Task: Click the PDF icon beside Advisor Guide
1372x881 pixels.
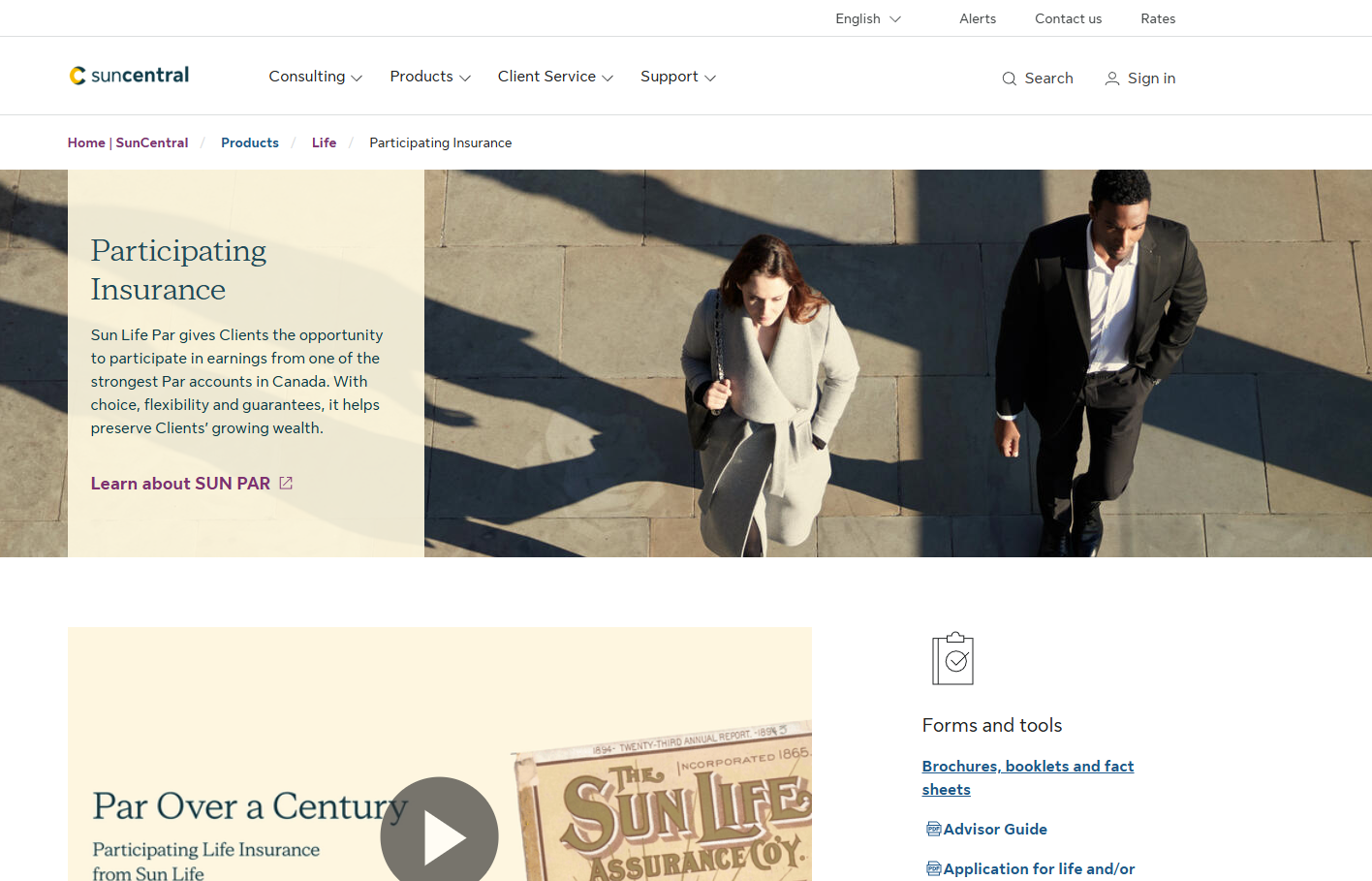Action: click(933, 829)
